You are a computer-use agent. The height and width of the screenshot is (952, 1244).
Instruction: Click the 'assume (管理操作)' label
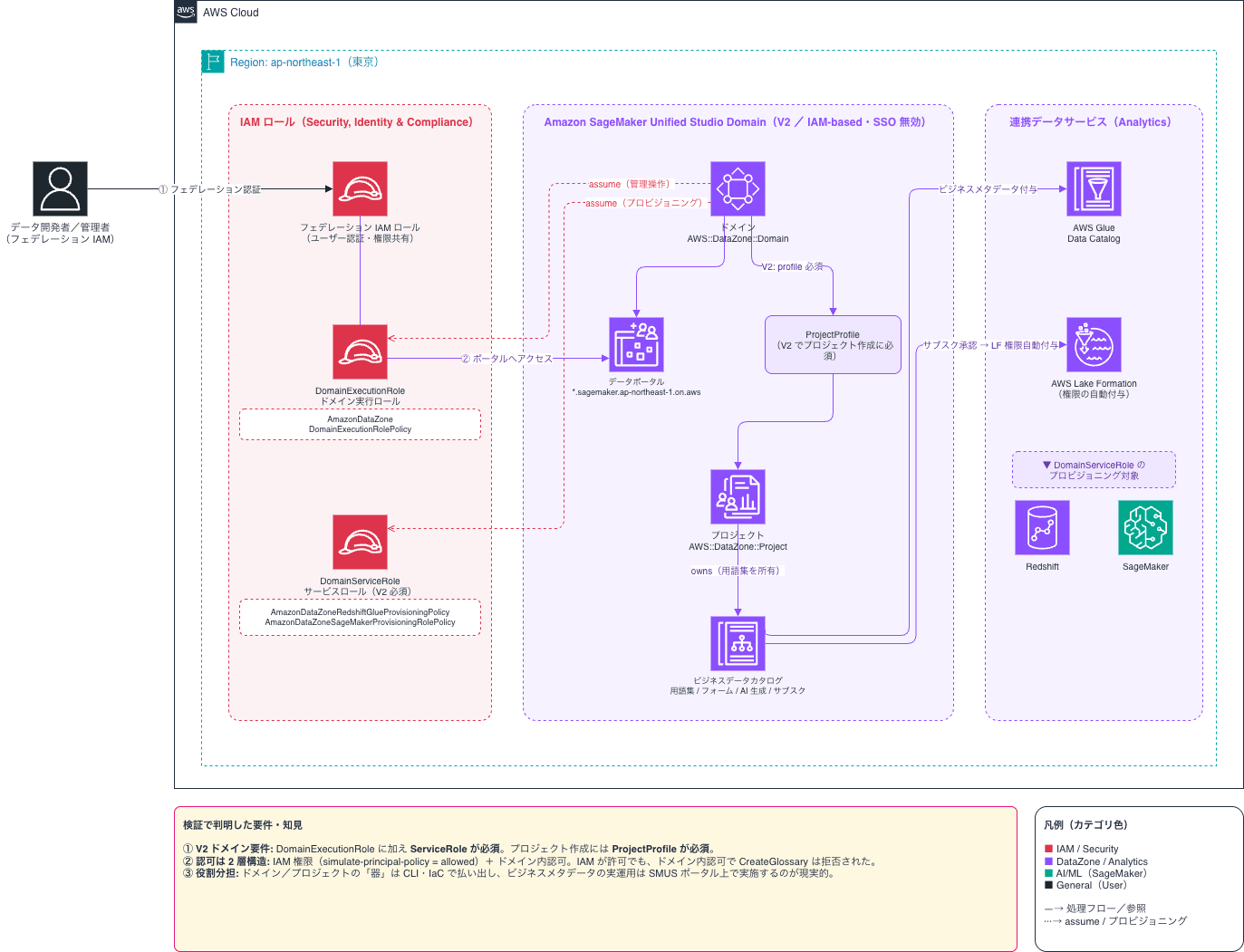pos(629,184)
